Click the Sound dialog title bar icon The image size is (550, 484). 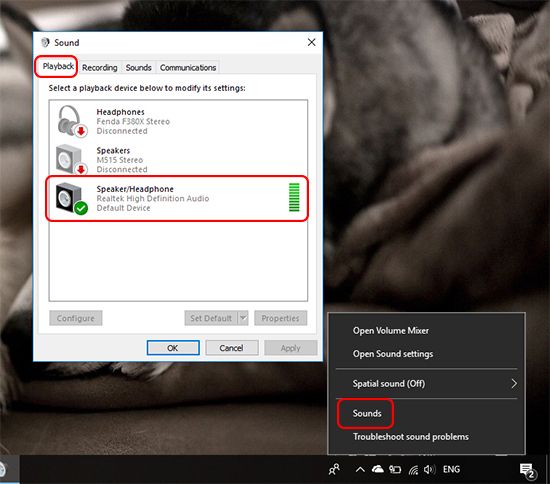(x=45, y=42)
